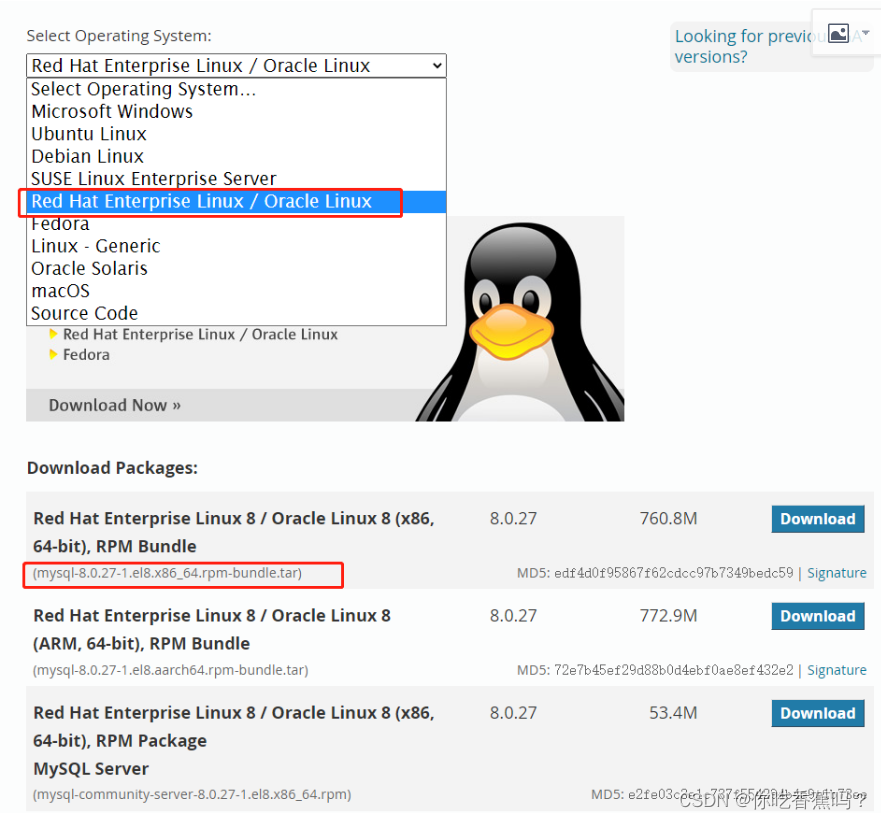This screenshot has width=881, height=819.
Task: Select Oracle Solaris option
Action: click(x=89, y=268)
